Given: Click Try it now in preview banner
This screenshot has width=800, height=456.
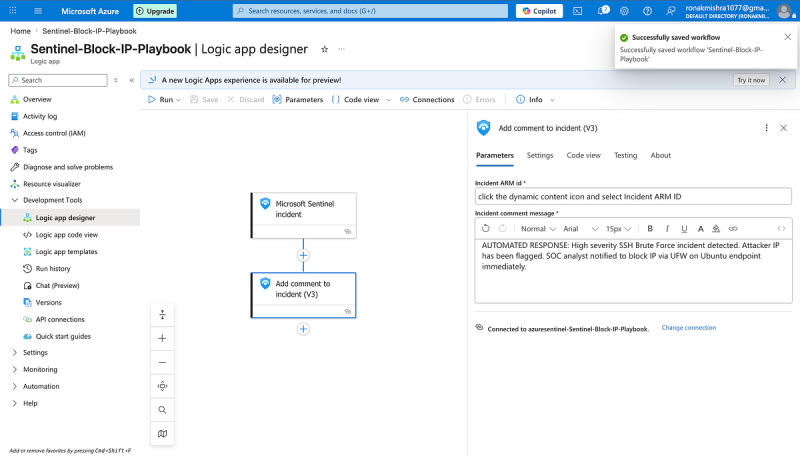Looking at the screenshot, I should [751, 80].
